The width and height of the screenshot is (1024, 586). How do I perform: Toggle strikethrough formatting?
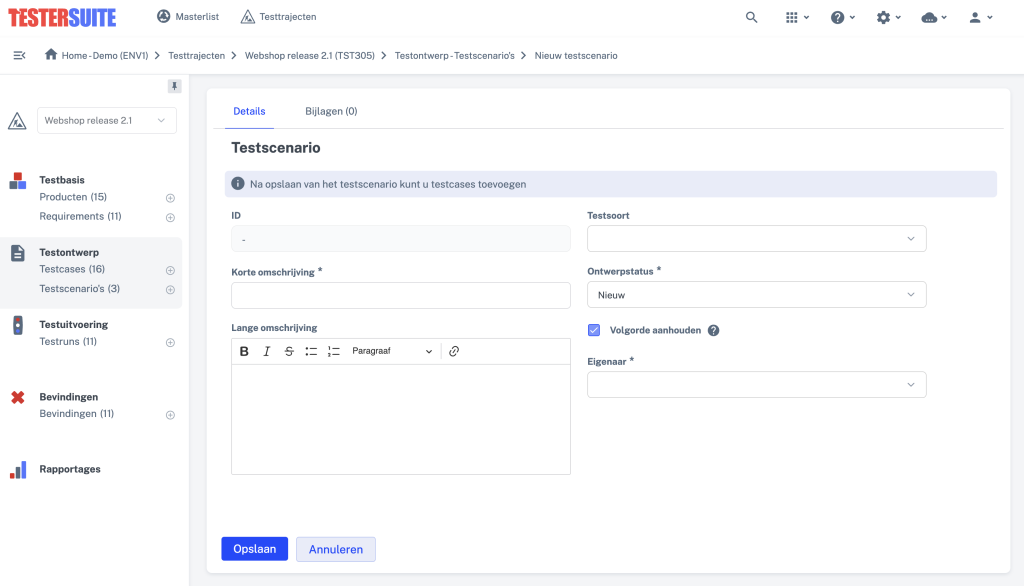click(x=289, y=351)
